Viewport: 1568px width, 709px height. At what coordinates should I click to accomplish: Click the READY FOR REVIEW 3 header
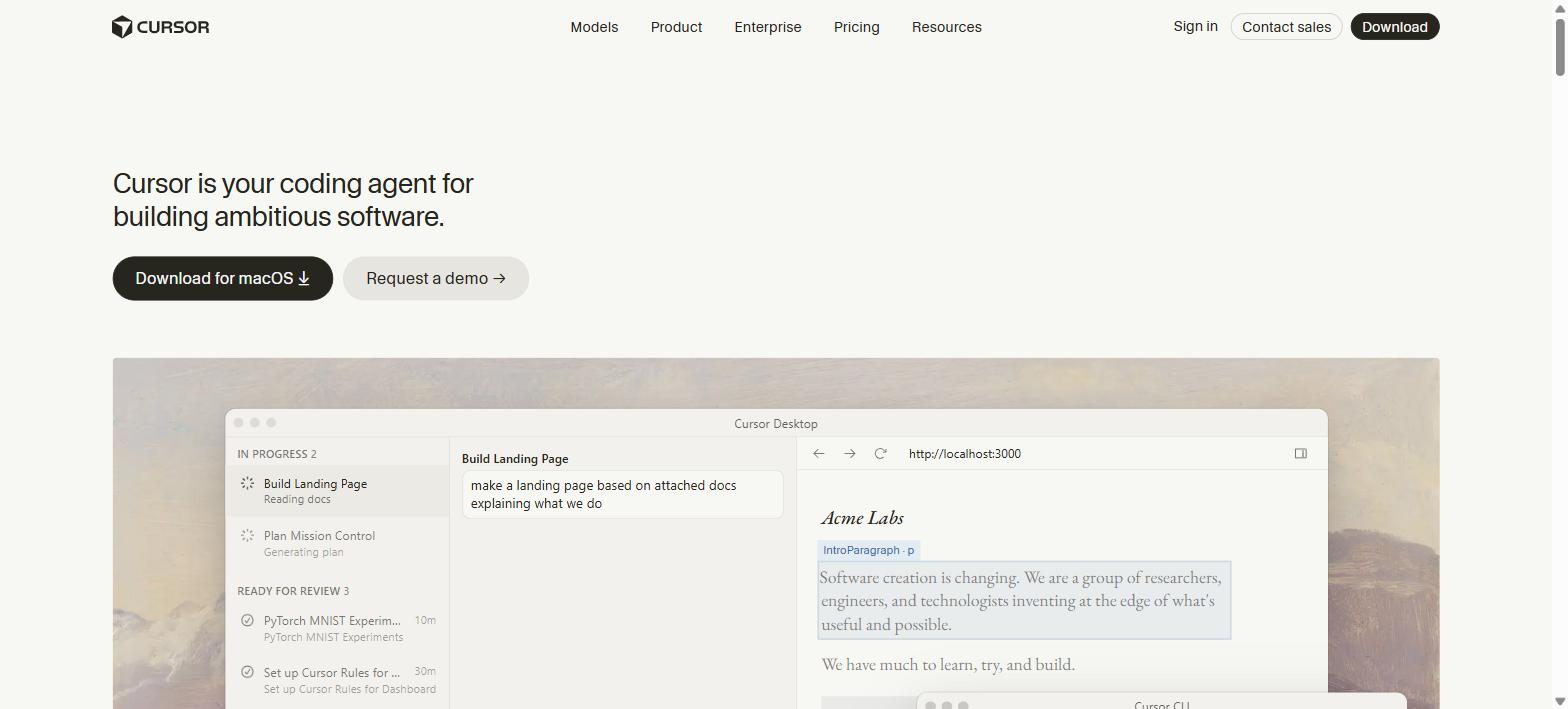[293, 591]
